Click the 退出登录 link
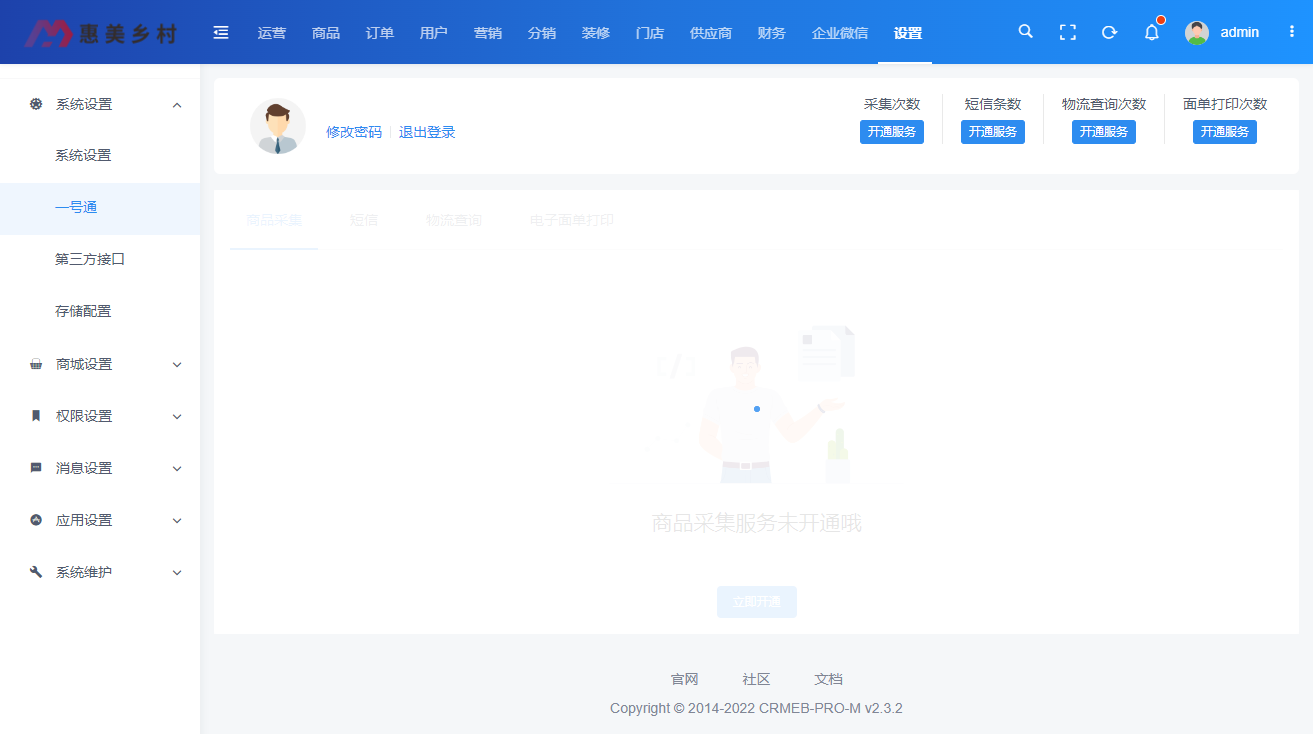The image size is (1313, 734). click(x=427, y=132)
